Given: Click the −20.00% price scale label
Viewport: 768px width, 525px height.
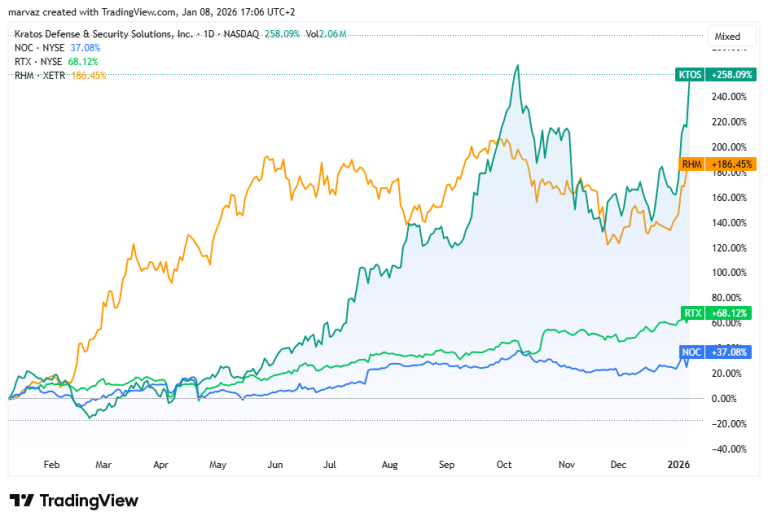Looking at the screenshot, I should point(729,424).
